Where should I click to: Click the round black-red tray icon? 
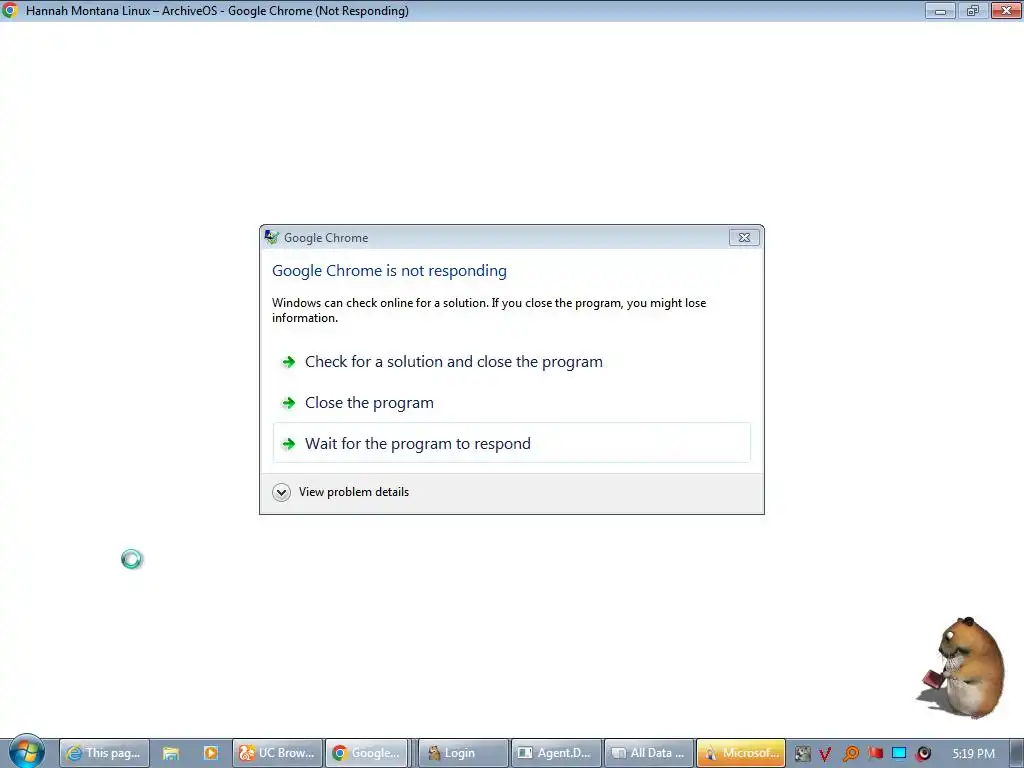(x=923, y=754)
